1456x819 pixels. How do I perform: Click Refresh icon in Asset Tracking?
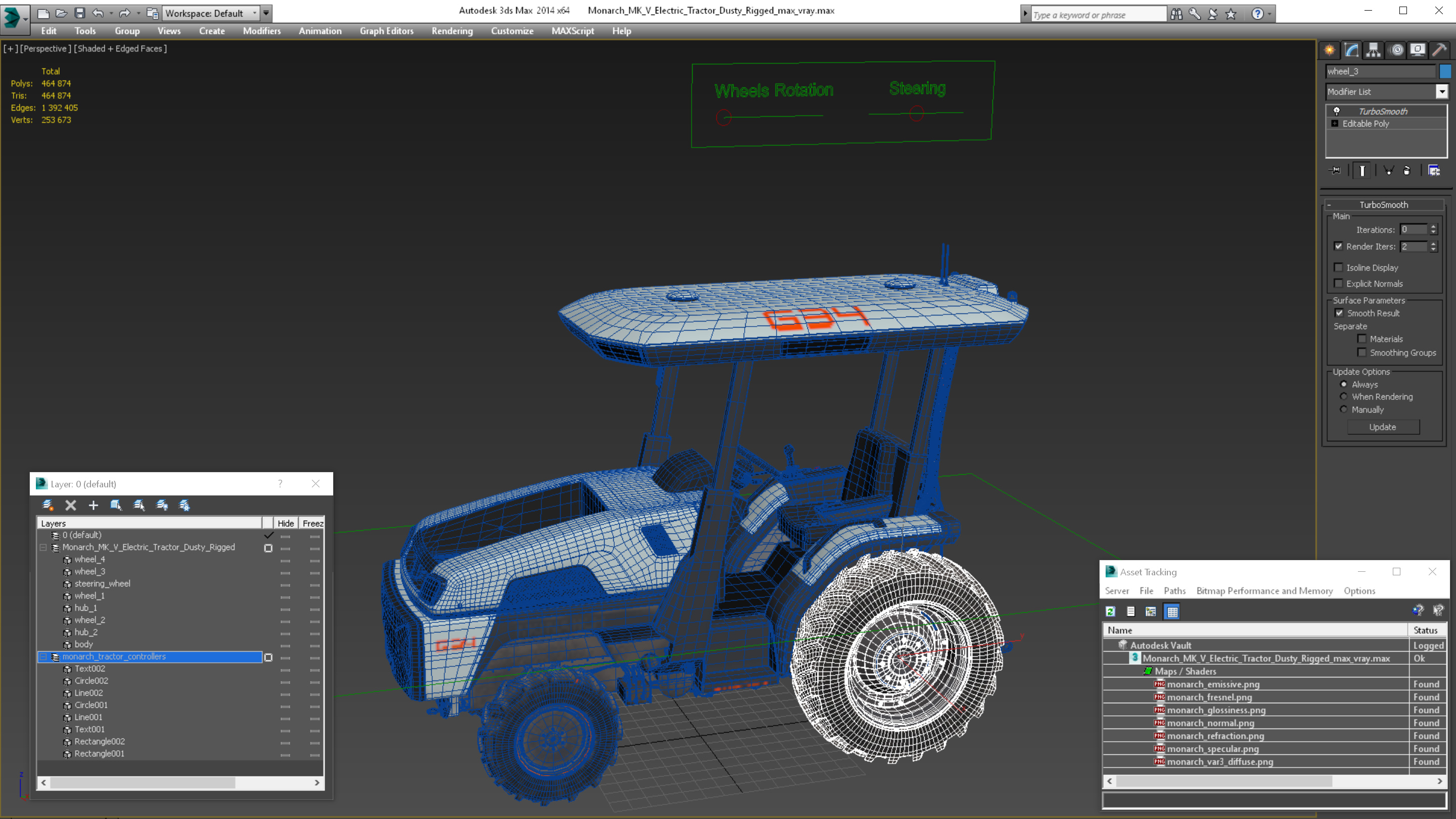coord(1111,612)
